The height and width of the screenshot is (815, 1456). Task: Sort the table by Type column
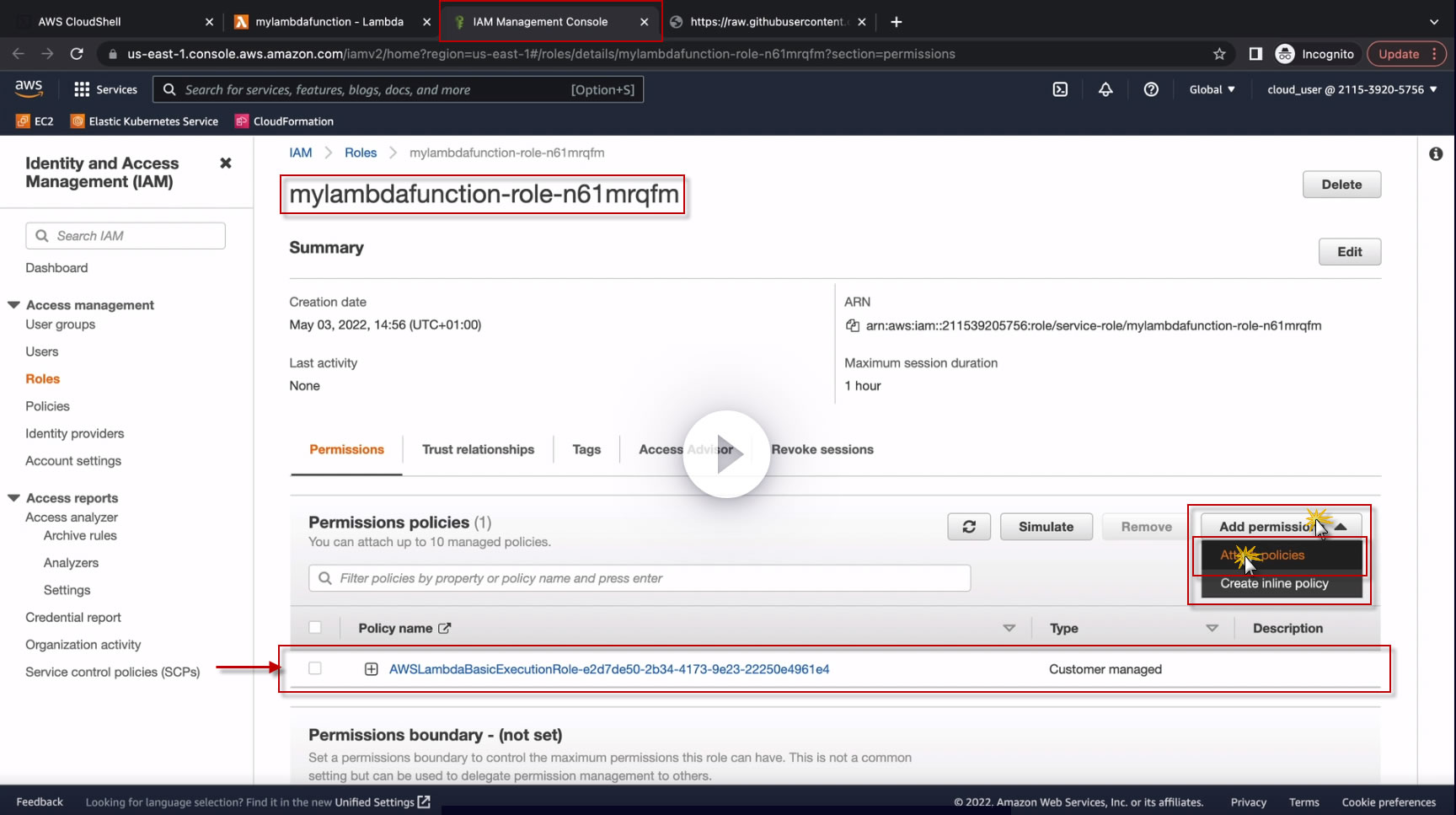click(1212, 629)
